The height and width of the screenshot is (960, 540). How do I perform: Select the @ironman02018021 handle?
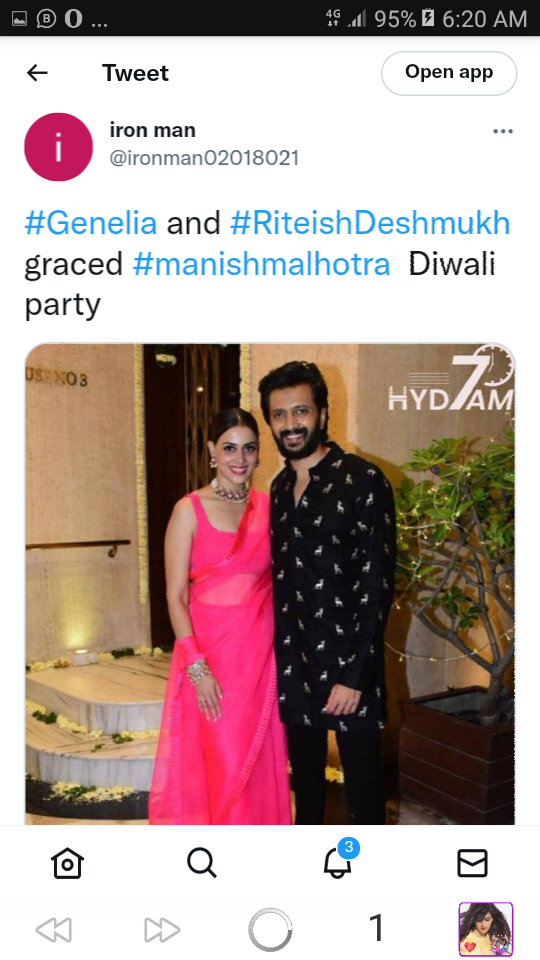click(x=204, y=158)
